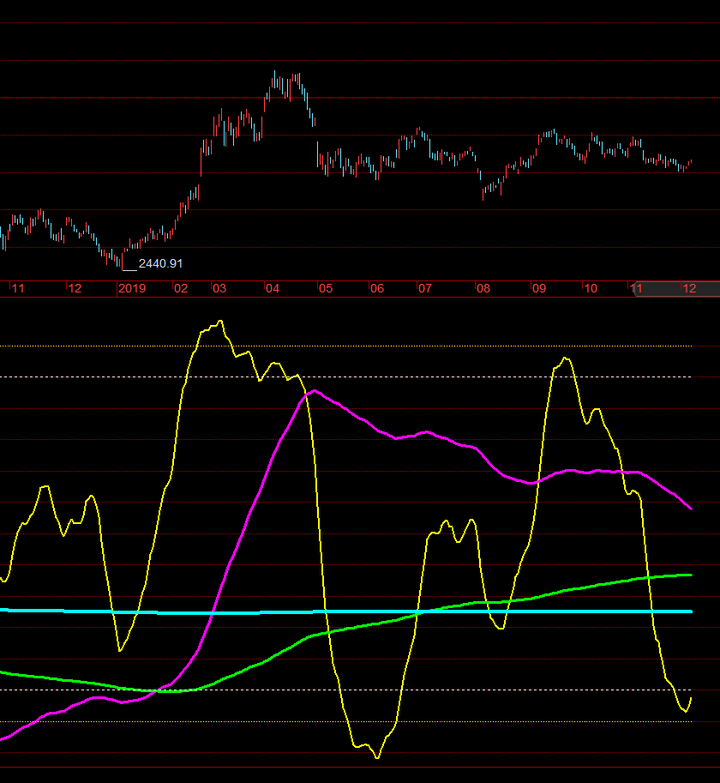Click the 03 month label on time axis
720x783 pixels.
(x=219, y=289)
